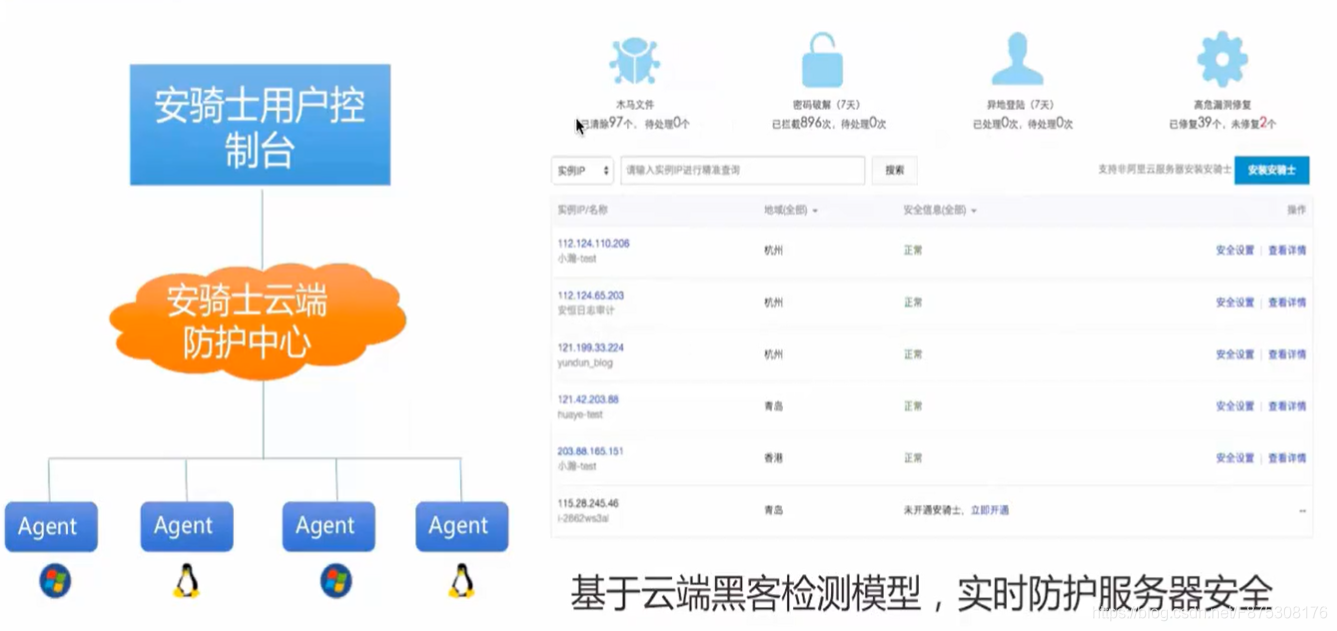1337x631 pixels.
Task: Click the 未开通安骑士 status text
Action: tap(934, 510)
